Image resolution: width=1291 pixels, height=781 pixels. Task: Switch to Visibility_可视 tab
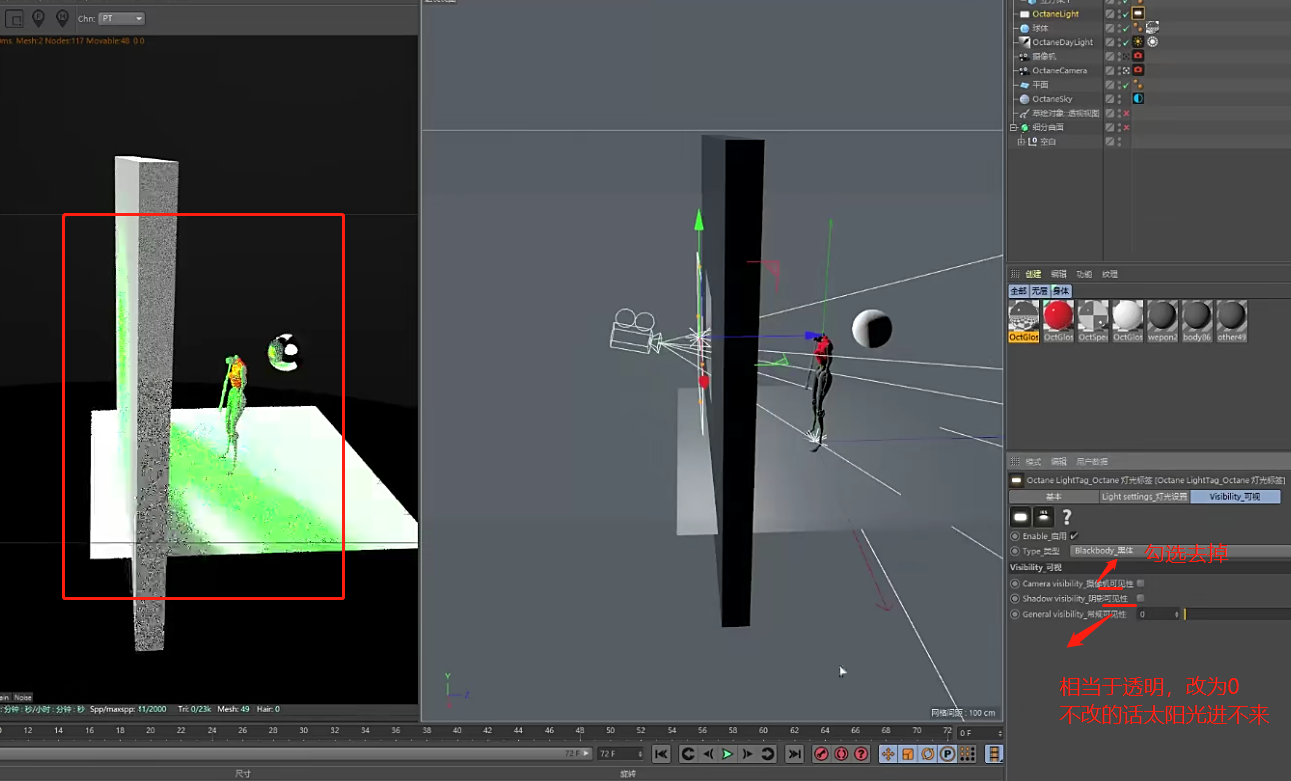pos(1235,497)
